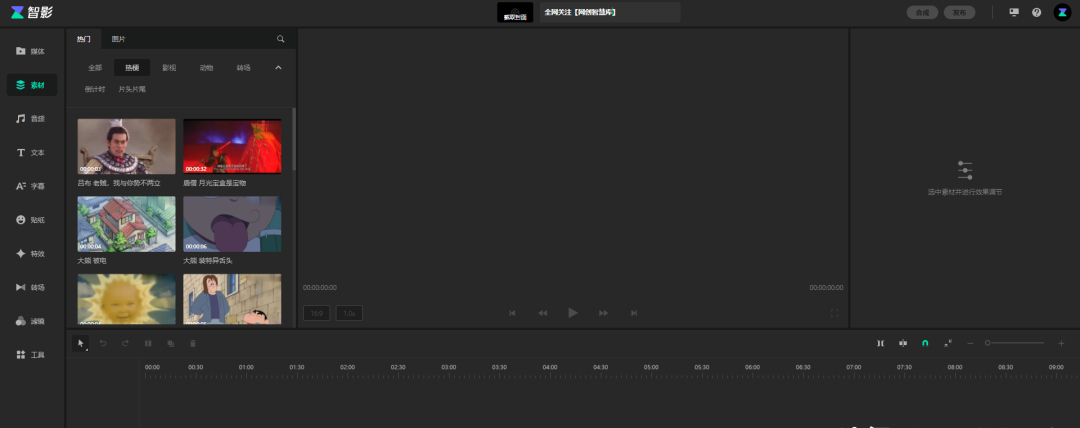The image size is (1080, 428).
Task: Click the project cover thumbnail in top bar
Action: point(515,12)
